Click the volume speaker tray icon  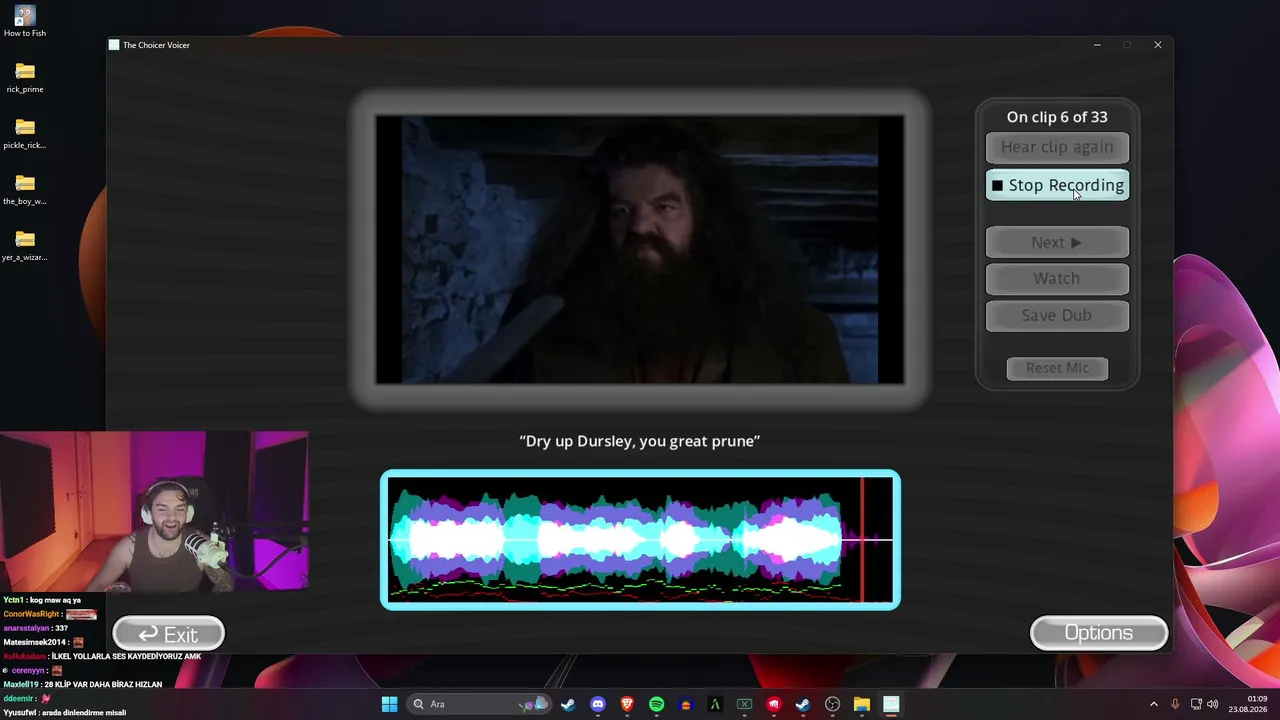(x=1213, y=704)
